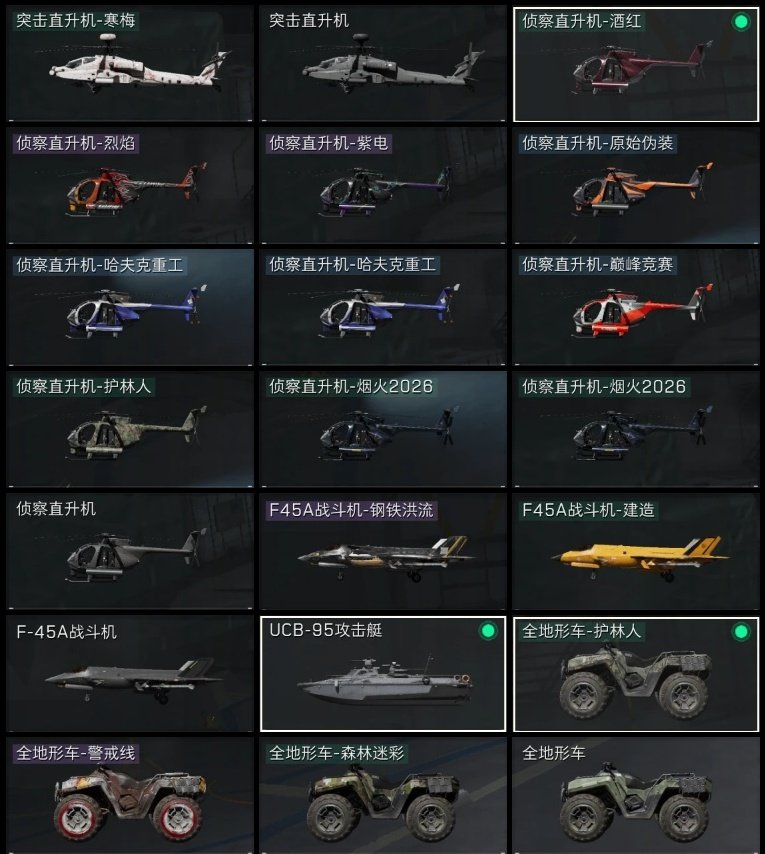Pick the default 侦察直升机 skin card
Image resolution: width=765 pixels, height=854 pixels.
click(130, 552)
